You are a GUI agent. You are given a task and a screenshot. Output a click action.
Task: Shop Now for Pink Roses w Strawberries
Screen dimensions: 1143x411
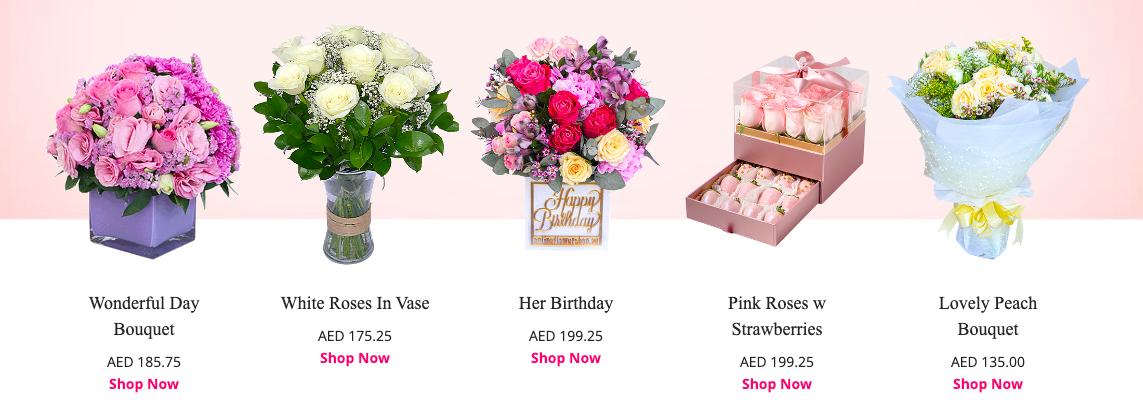click(x=776, y=384)
